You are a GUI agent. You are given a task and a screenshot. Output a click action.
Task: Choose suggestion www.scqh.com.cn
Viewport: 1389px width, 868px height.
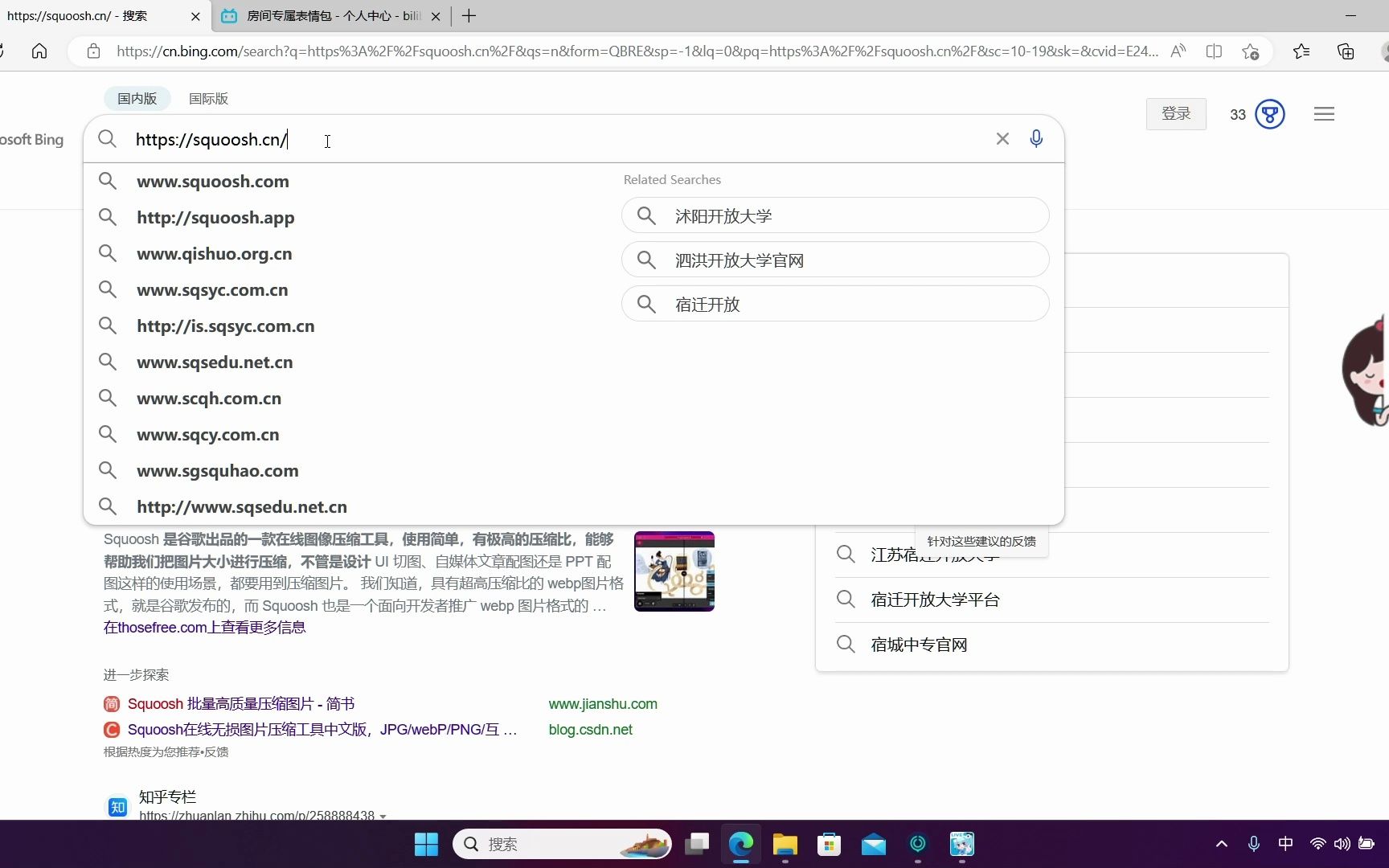(209, 399)
